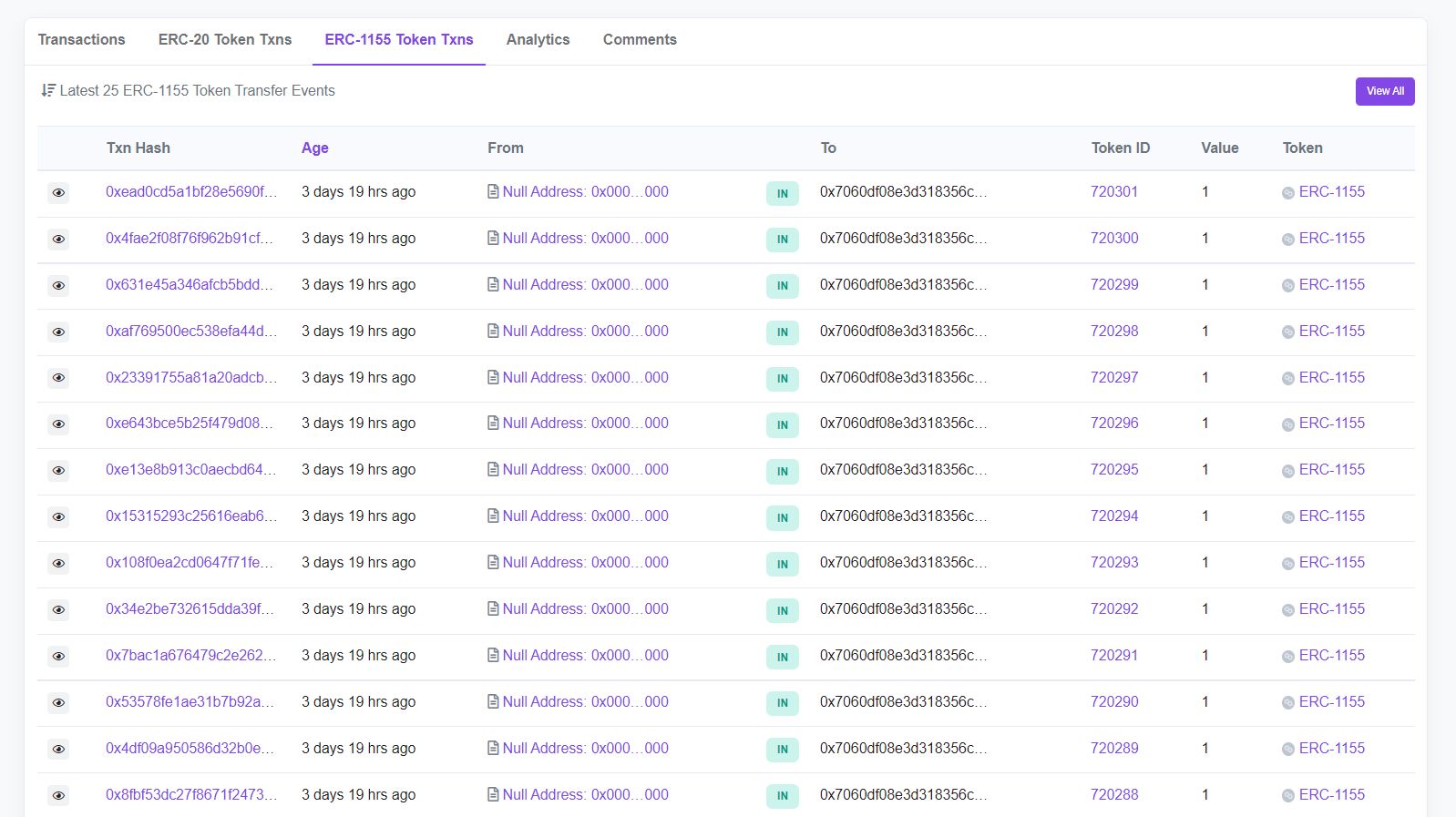
Task: Preview transaction 0xe643bce5b25f479d08 with eye icon
Action: (58, 424)
